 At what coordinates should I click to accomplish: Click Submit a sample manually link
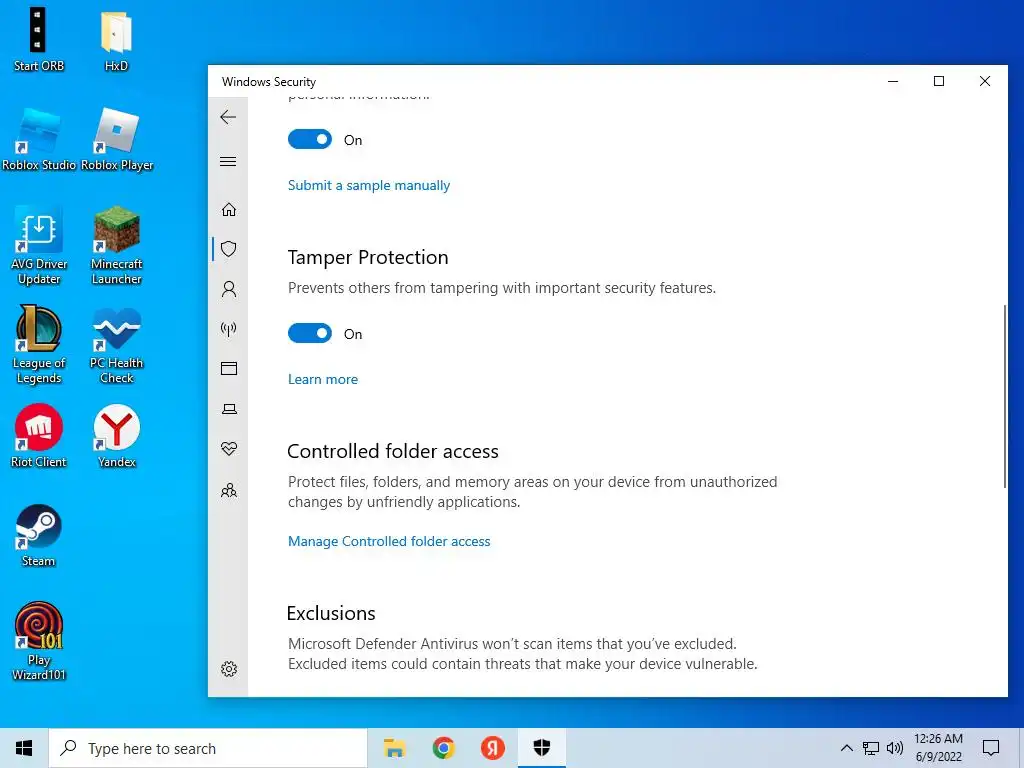(369, 185)
